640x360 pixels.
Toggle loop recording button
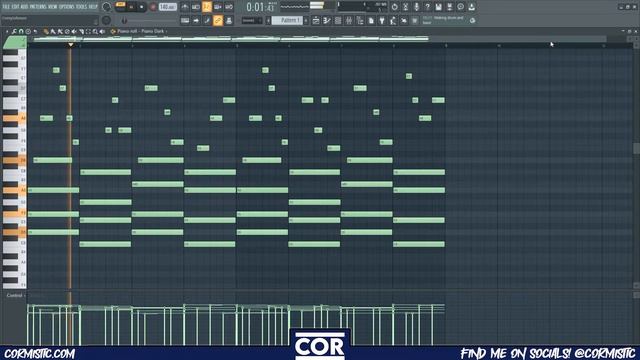point(229,7)
